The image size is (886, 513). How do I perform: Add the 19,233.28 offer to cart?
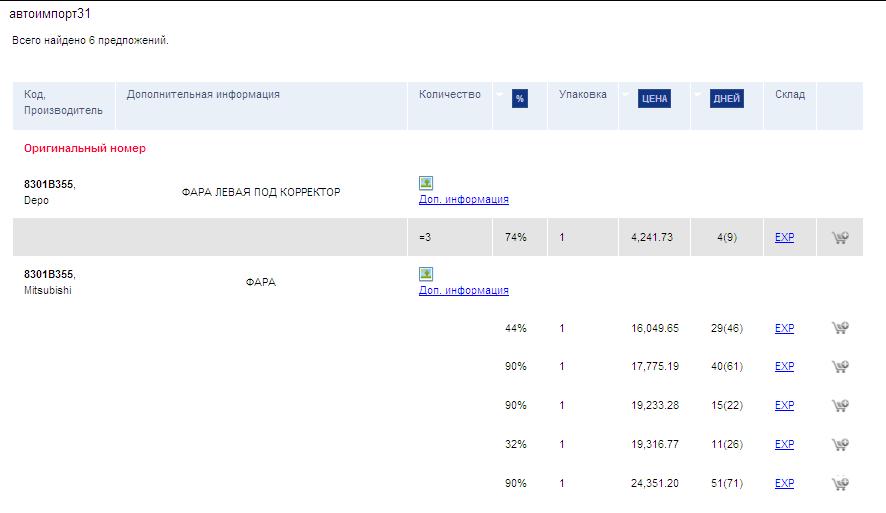839,406
